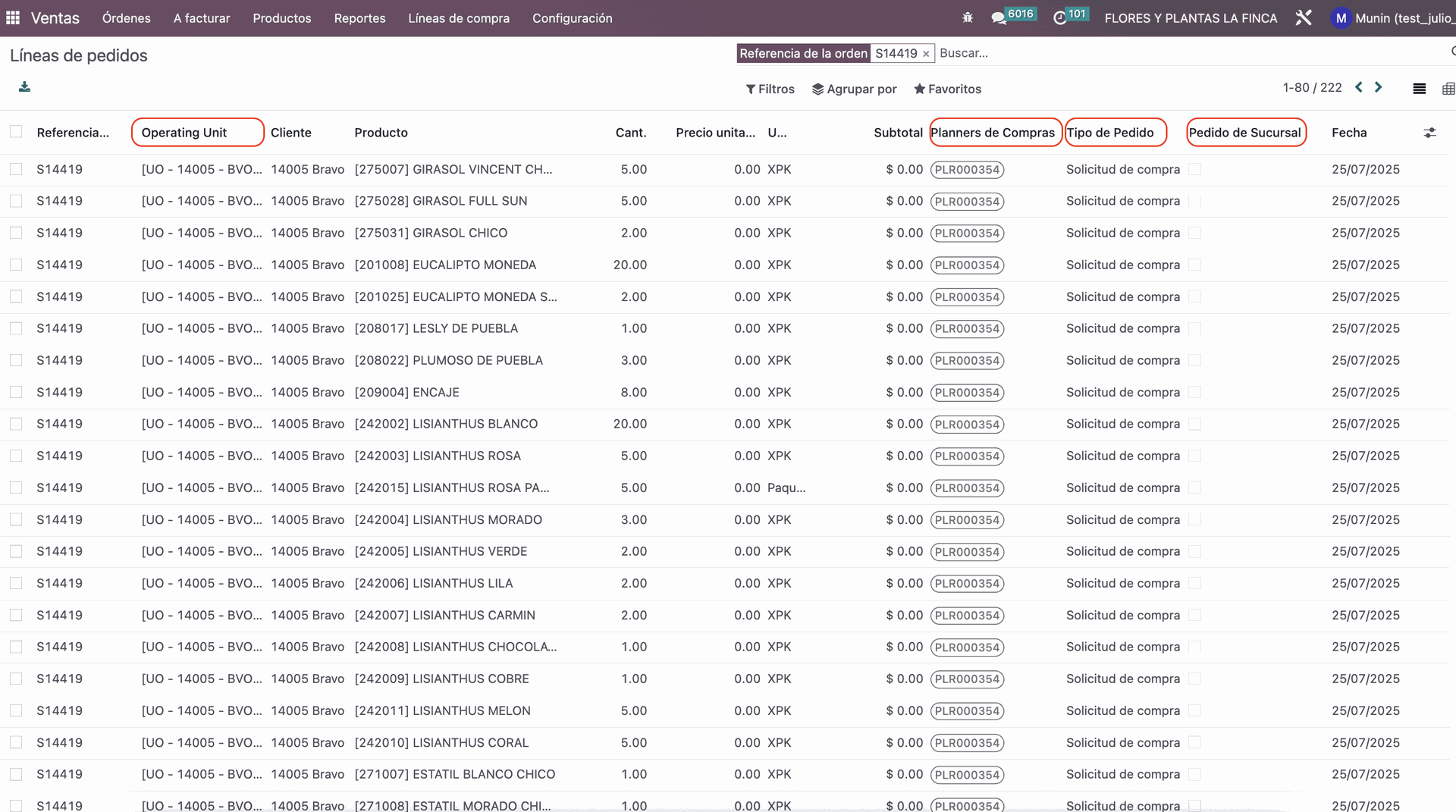This screenshot has height=812, width=1456.
Task: Sort by Subtotal column header
Action: tap(898, 133)
